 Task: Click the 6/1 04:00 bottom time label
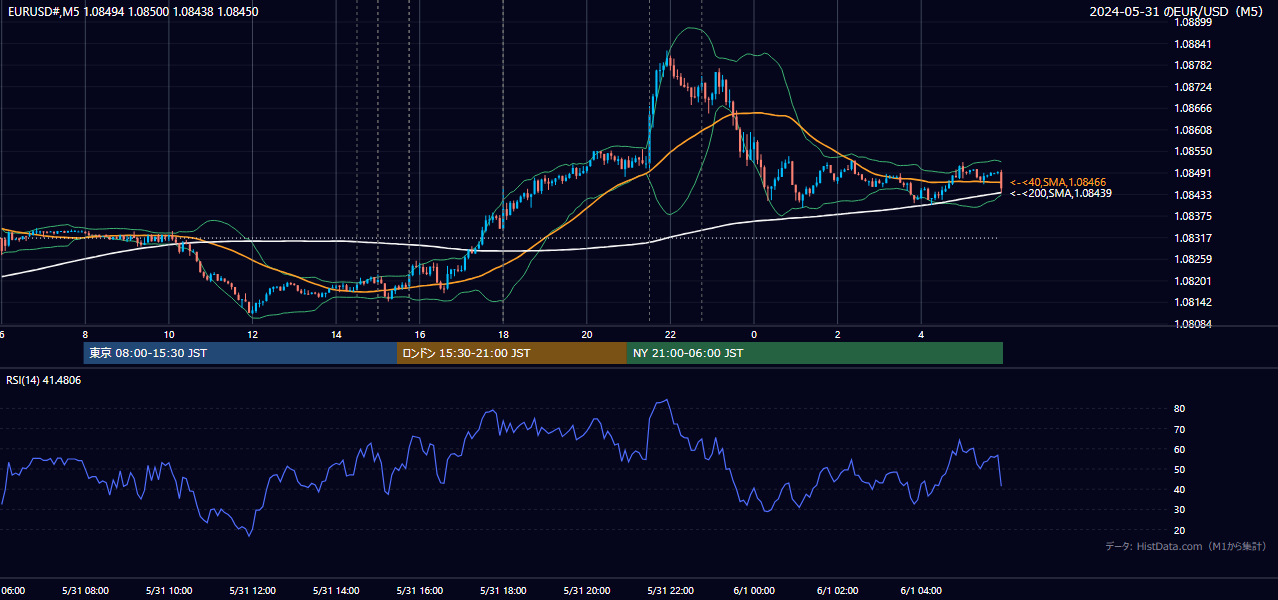(921, 591)
